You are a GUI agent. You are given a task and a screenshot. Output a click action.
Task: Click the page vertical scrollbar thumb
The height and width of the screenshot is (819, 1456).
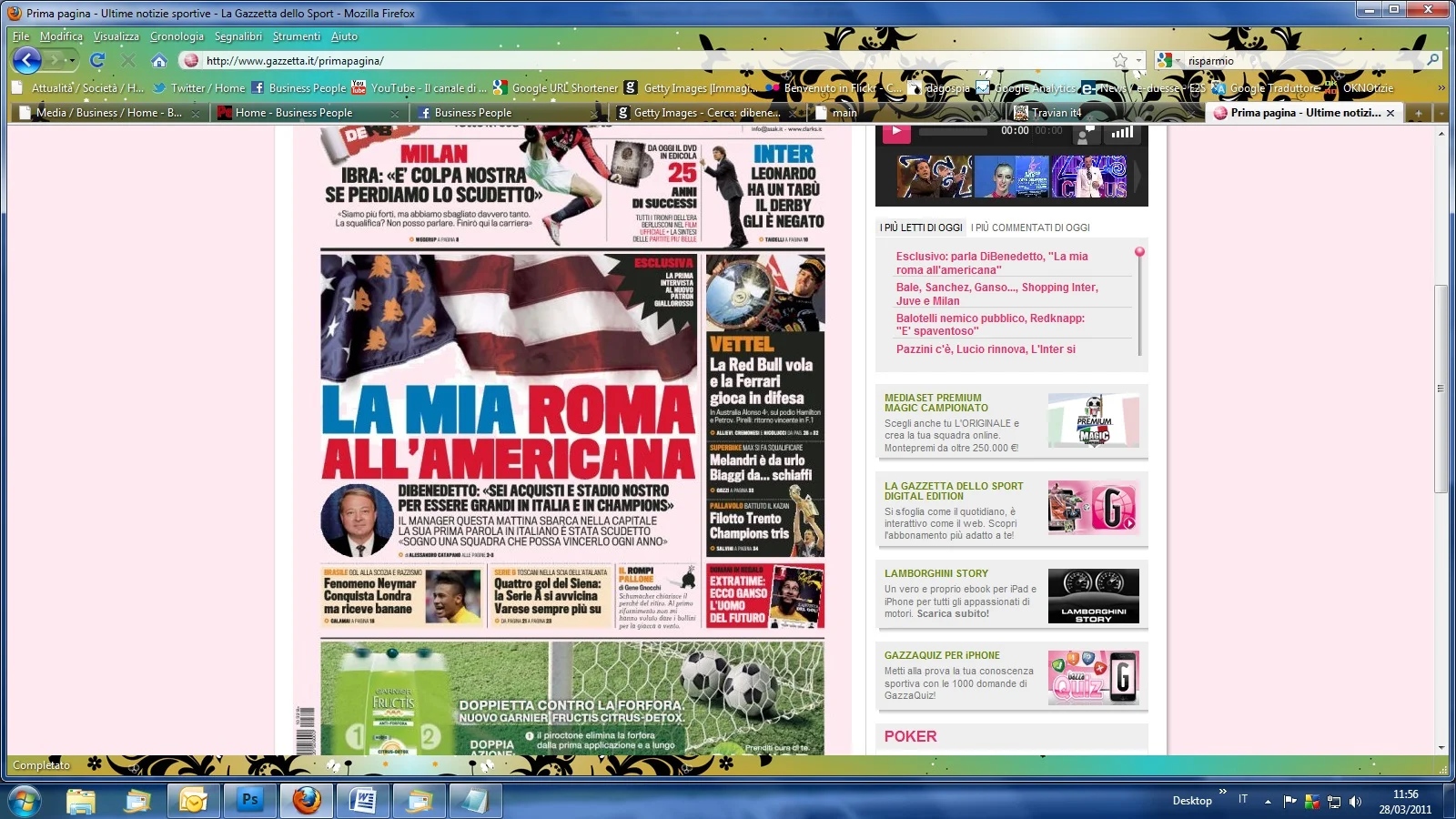click(1441, 389)
